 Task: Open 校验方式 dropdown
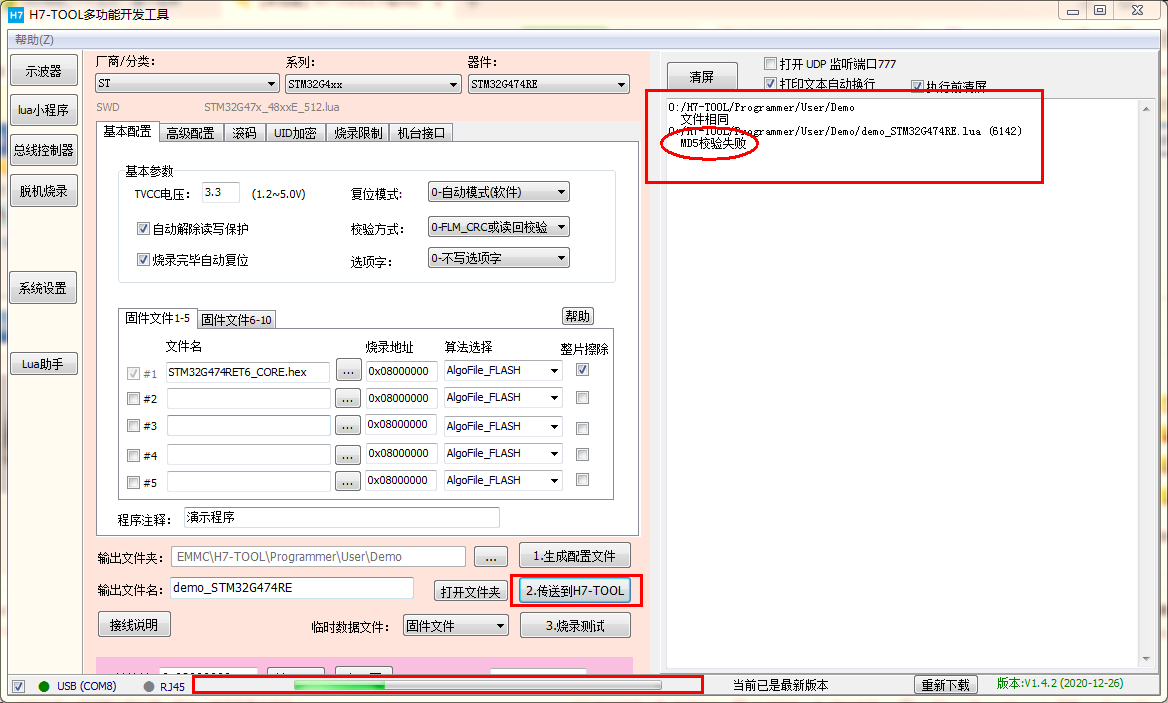point(498,227)
